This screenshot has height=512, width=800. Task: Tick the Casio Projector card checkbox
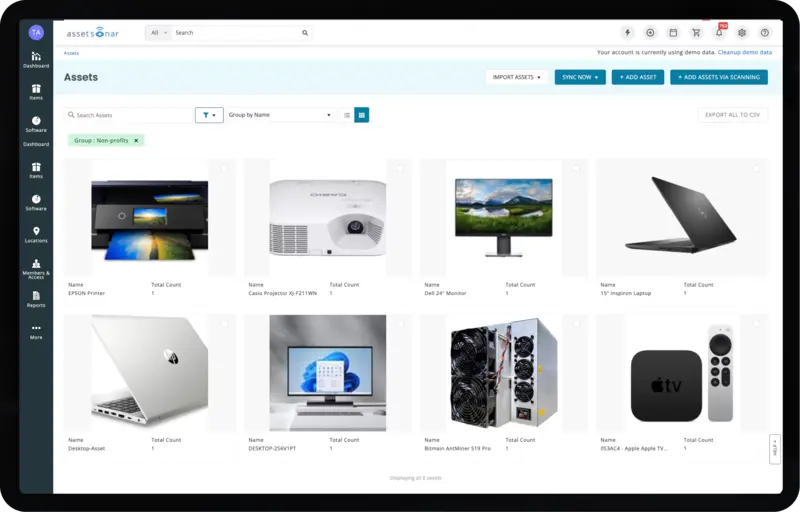(x=400, y=168)
